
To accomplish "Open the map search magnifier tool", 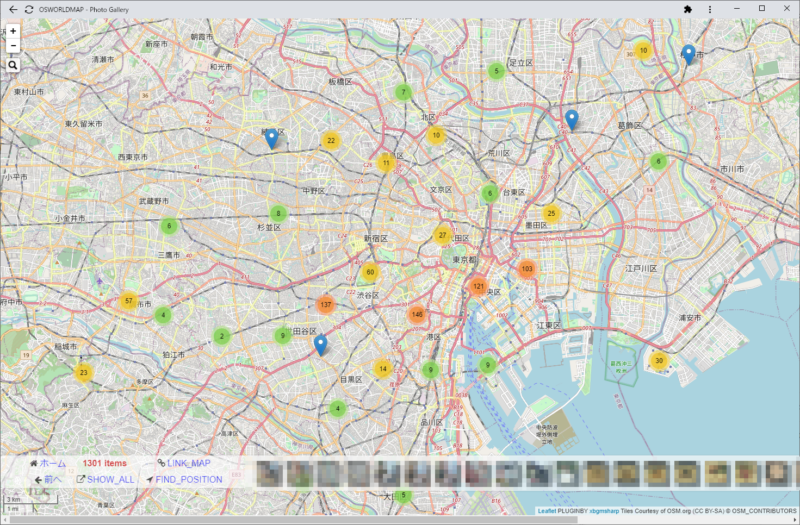I will tap(13, 65).
